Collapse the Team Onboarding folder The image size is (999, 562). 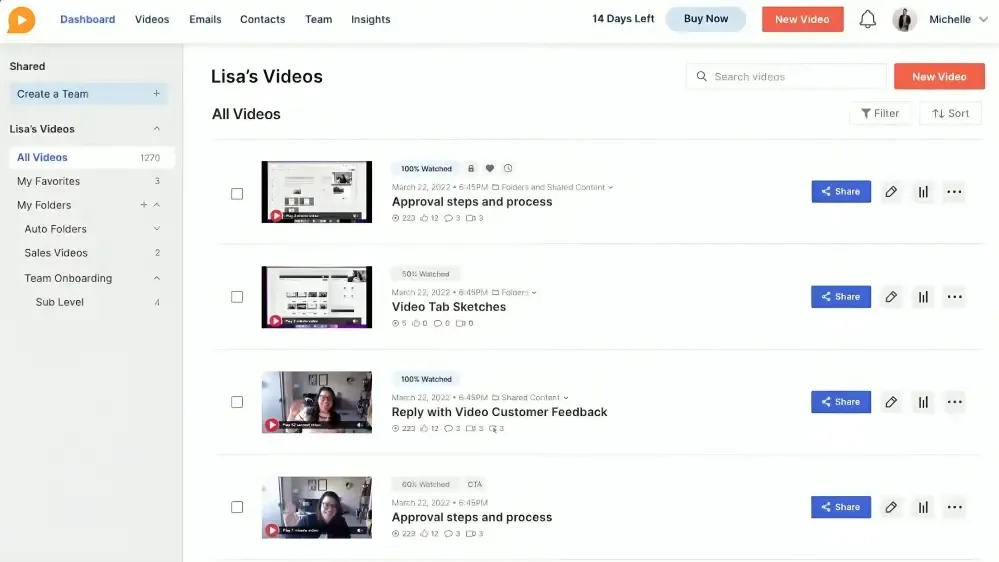click(x=157, y=278)
